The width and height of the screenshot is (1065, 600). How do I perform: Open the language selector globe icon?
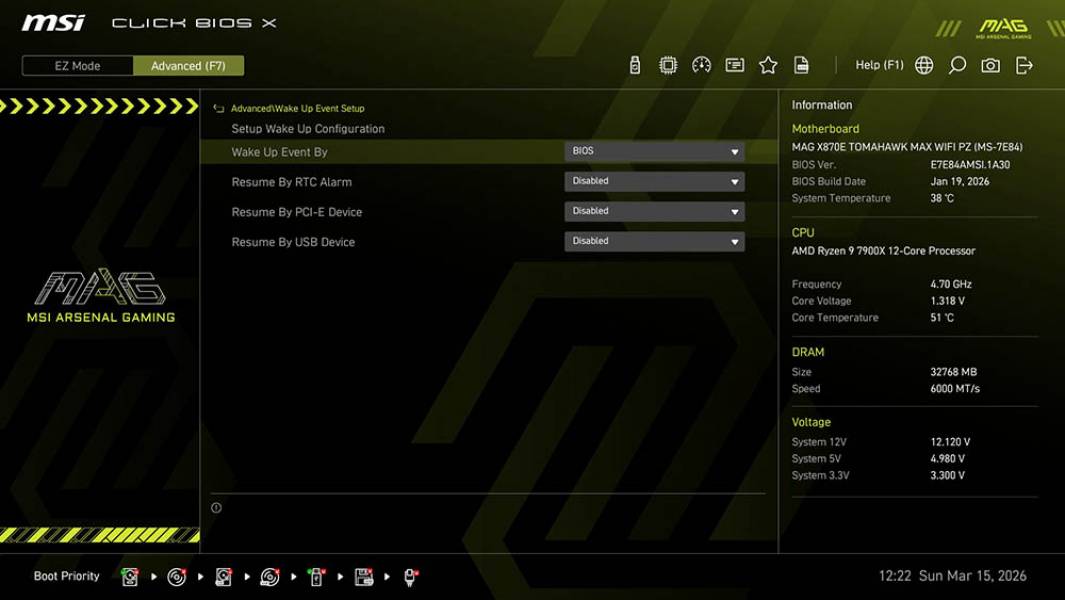coord(924,64)
